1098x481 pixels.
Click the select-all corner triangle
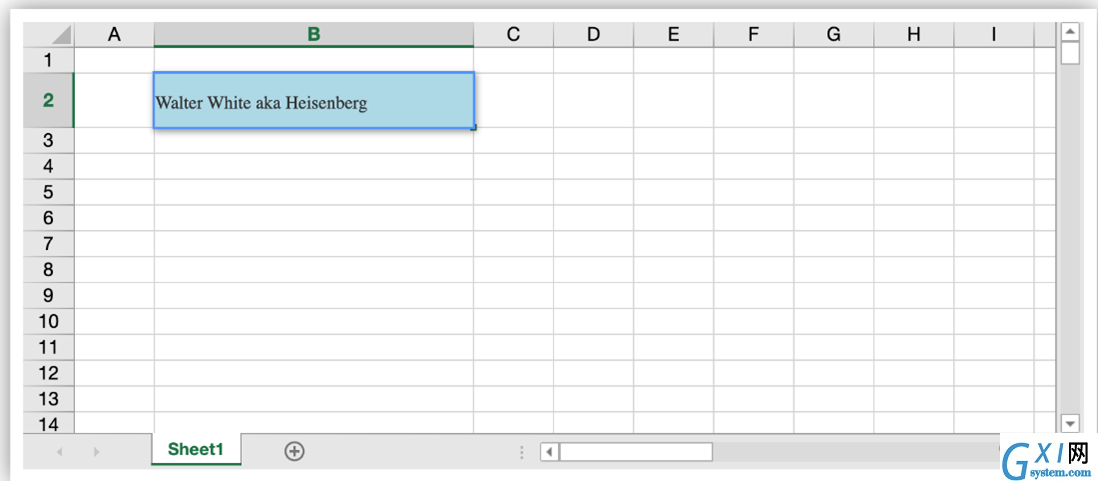pos(62,34)
